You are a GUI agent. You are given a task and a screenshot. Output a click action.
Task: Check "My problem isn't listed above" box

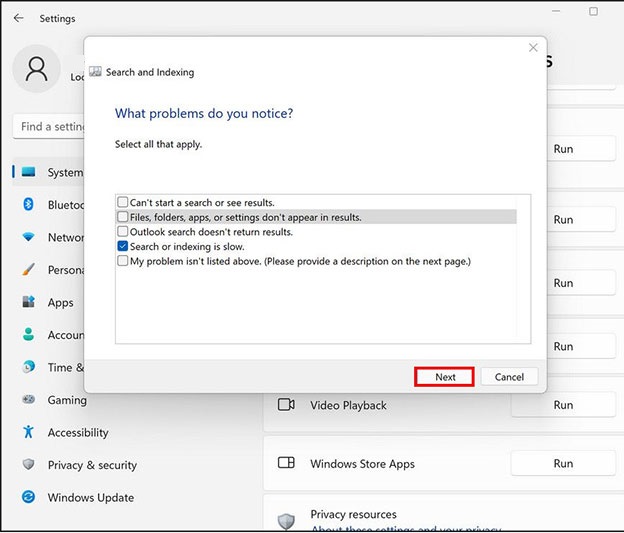click(x=123, y=261)
